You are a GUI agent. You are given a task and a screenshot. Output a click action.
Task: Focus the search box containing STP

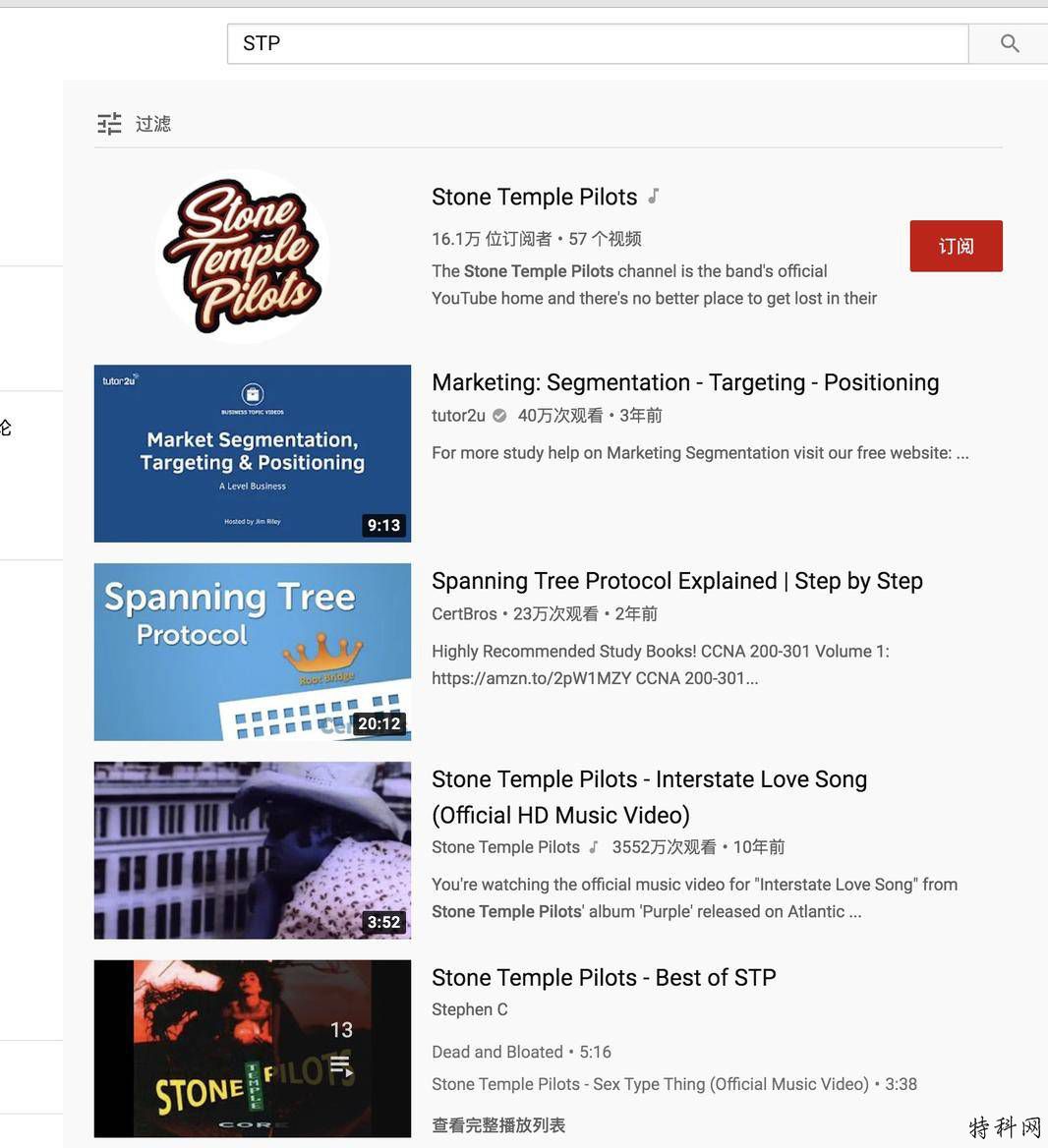pos(598,44)
